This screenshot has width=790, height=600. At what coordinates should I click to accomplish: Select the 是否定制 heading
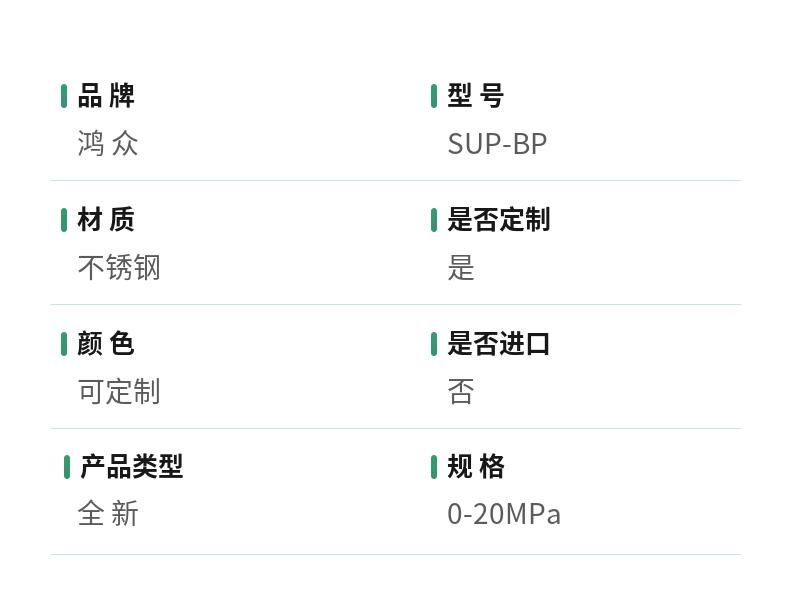(x=499, y=220)
